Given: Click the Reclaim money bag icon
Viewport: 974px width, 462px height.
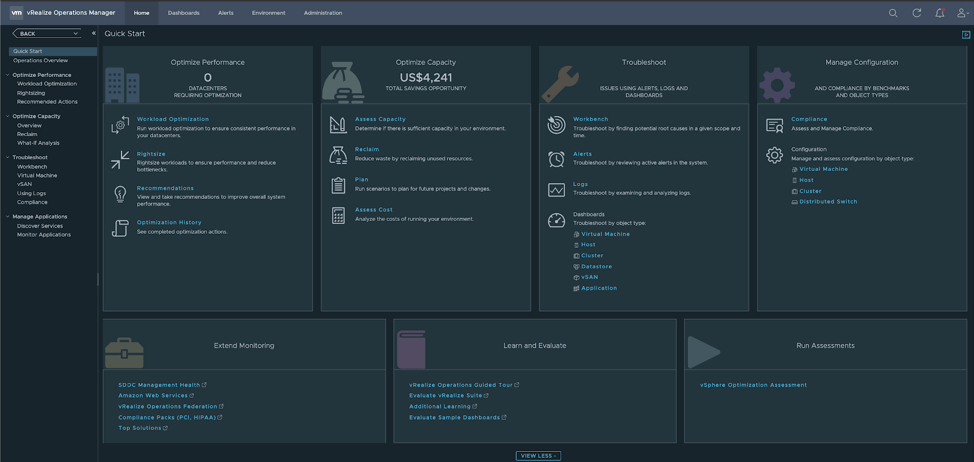Looking at the screenshot, I should coord(339,155).
